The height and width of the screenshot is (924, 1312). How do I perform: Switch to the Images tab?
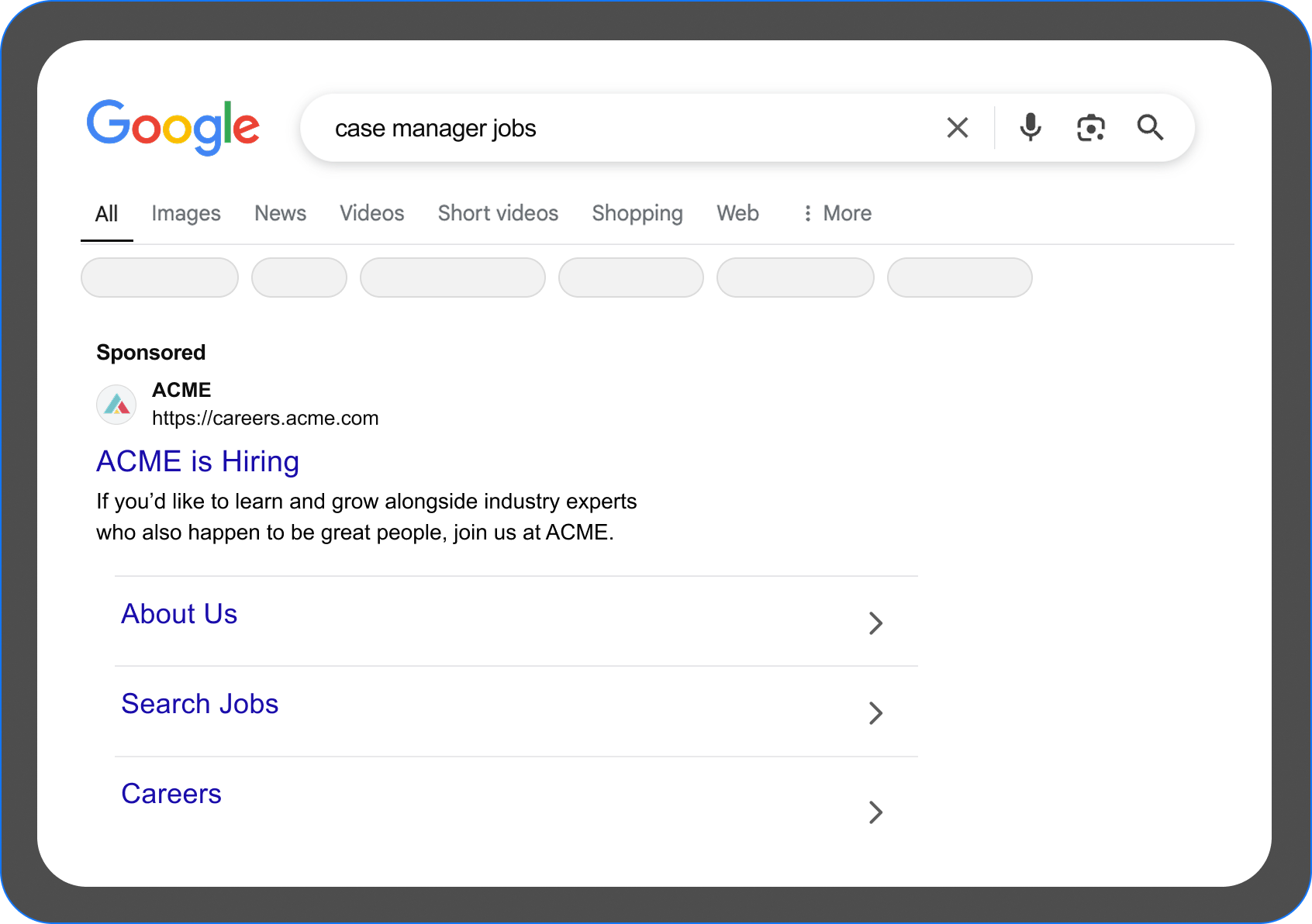coord(186,213)
